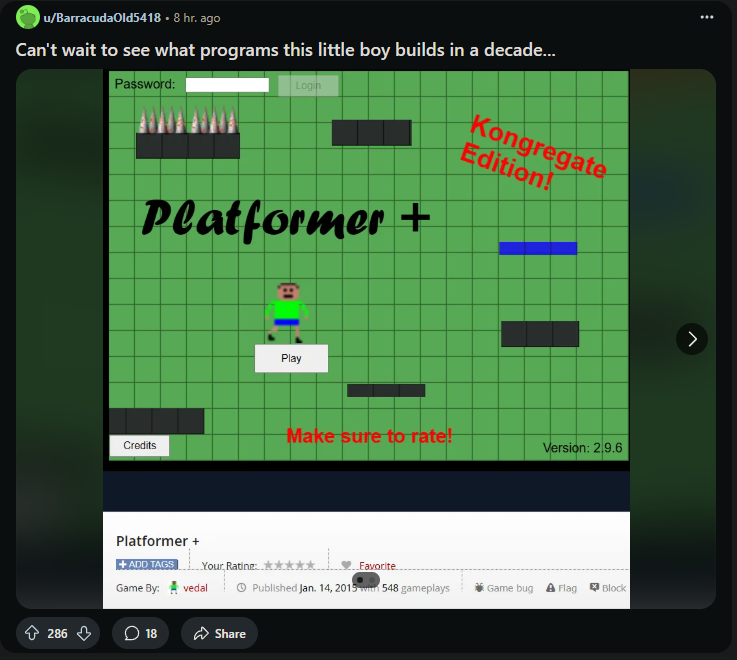This screenshot has width=737, height=660.
Task: Click the Favorite heart icon
Action: tap(346, 565)
